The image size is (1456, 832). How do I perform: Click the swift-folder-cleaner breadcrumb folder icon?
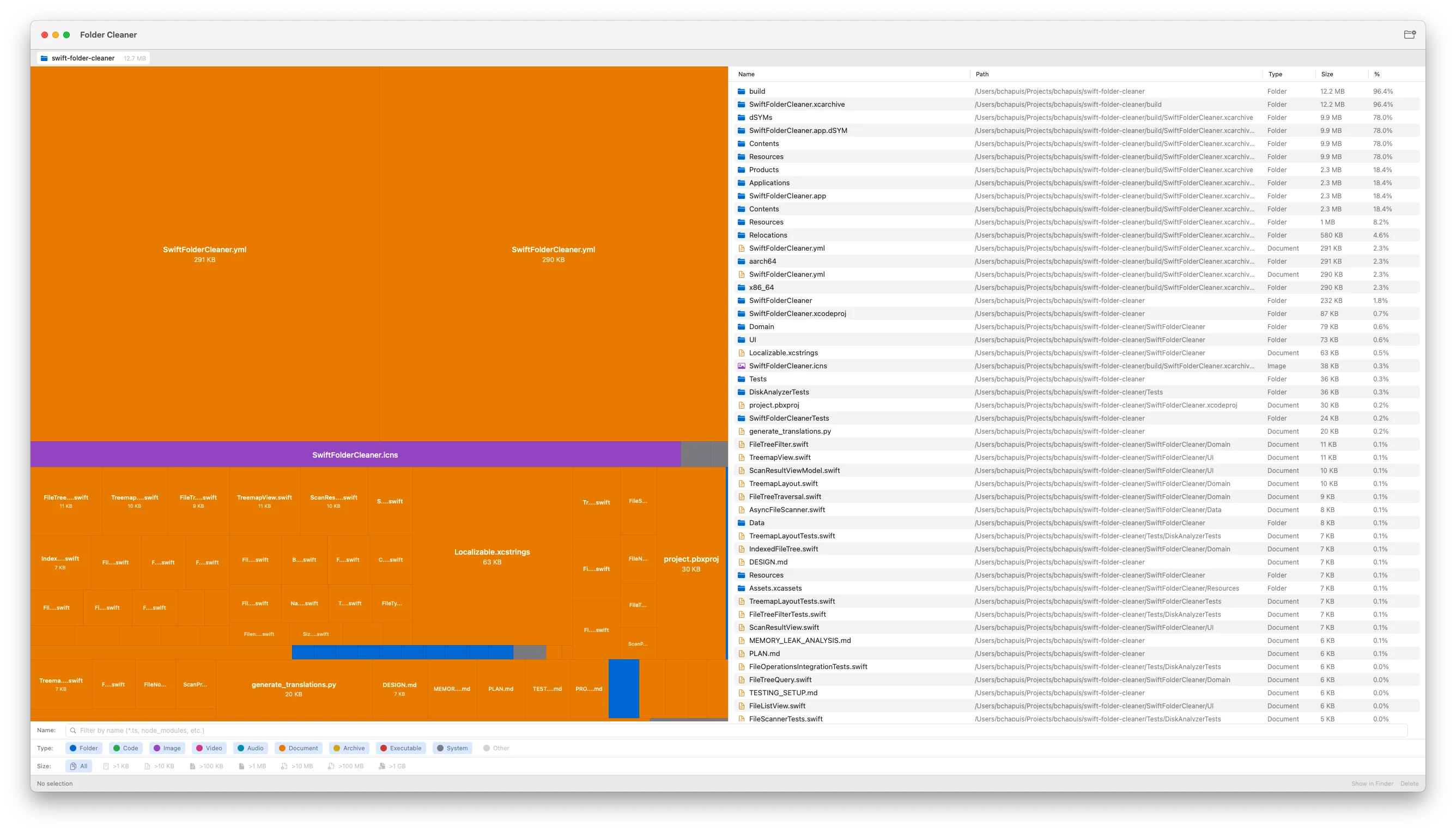tap(44, 58)
